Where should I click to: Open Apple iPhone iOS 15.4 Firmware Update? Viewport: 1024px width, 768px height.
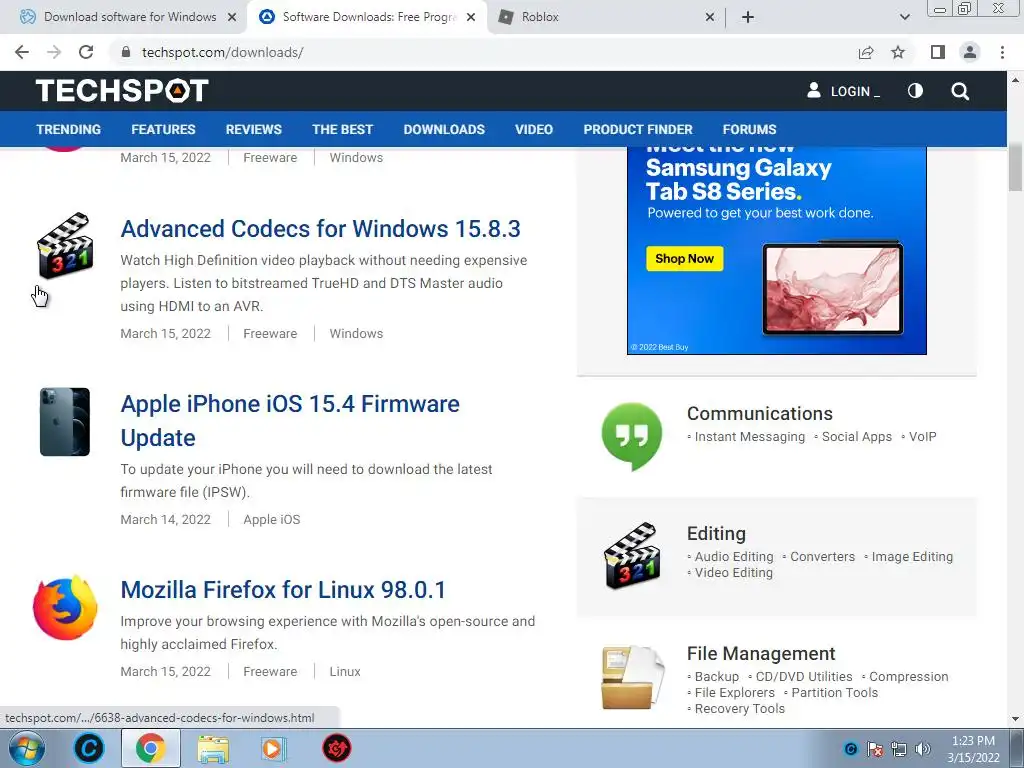tap(290, 421)
